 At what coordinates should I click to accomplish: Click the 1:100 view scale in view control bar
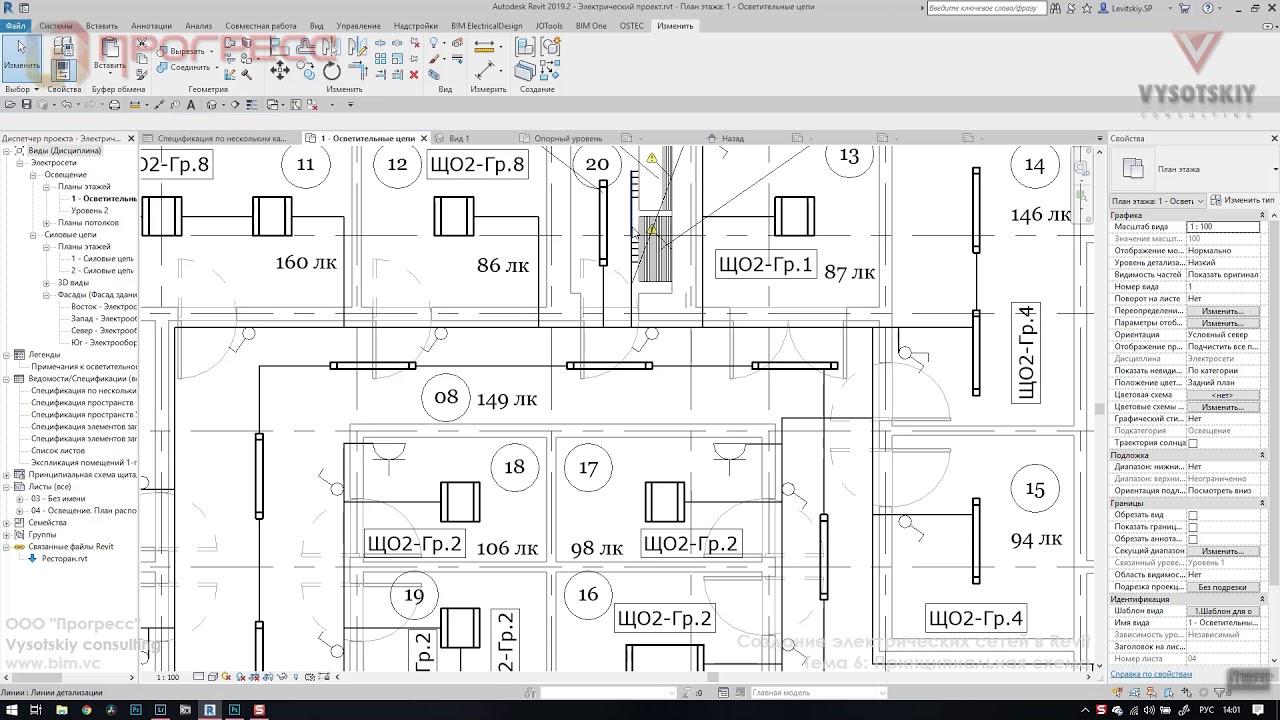pos(168,677)
